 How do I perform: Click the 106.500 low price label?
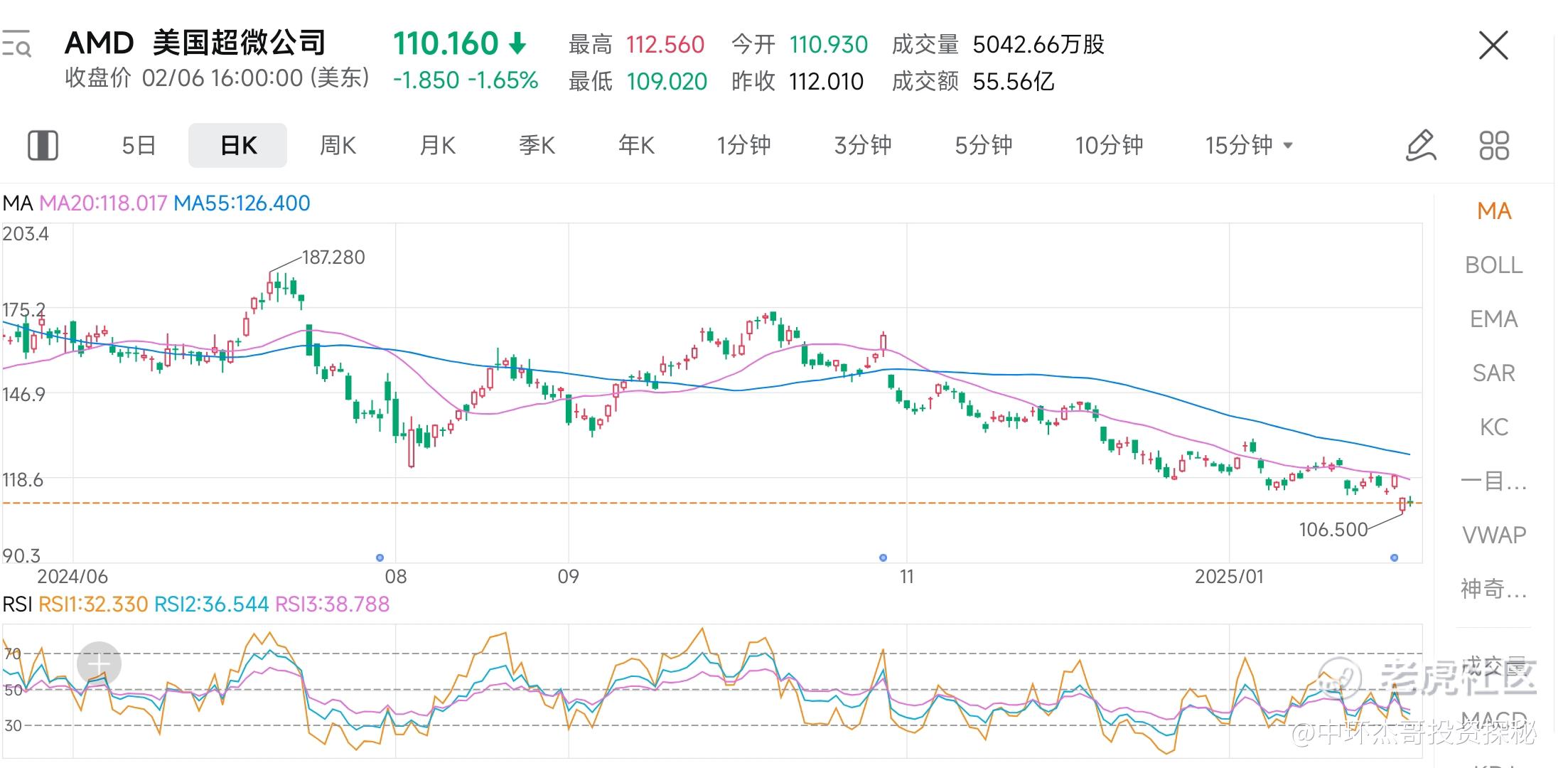coord(1333,530)
